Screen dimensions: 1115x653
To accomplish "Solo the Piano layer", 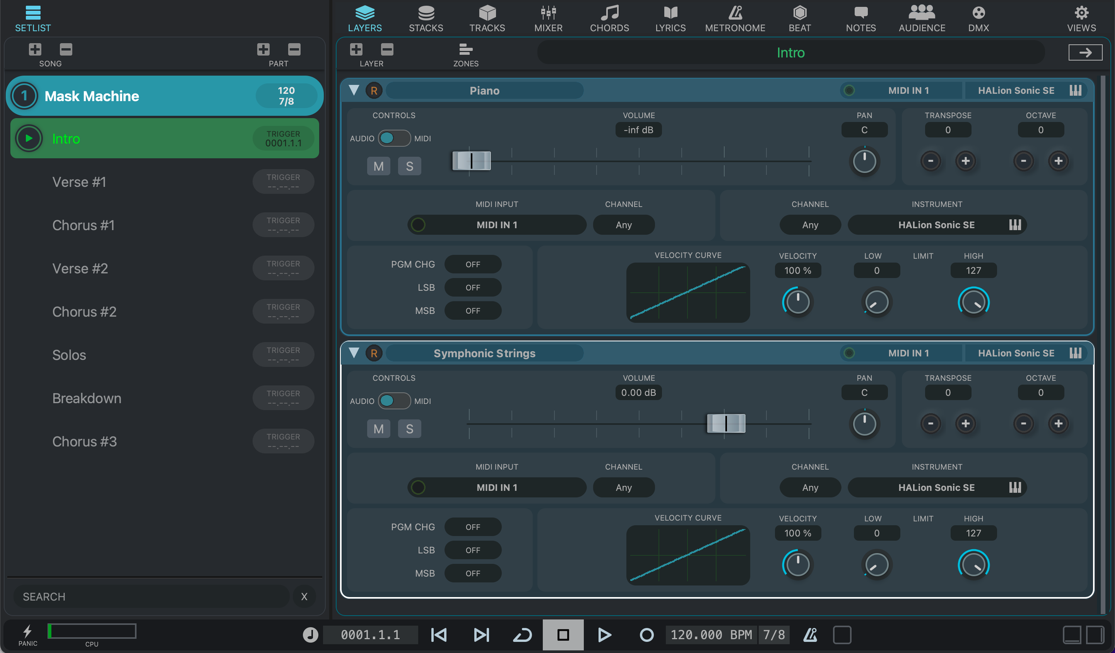I will point(409,166).
